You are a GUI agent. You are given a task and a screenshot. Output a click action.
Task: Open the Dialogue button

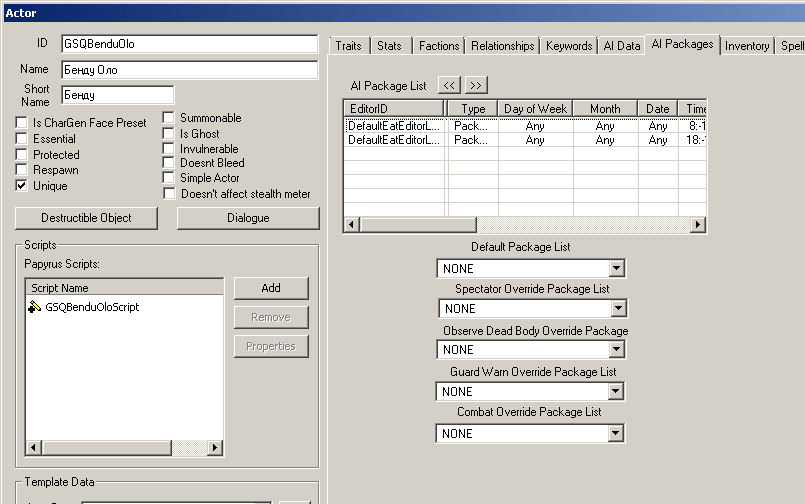point(248,218)
